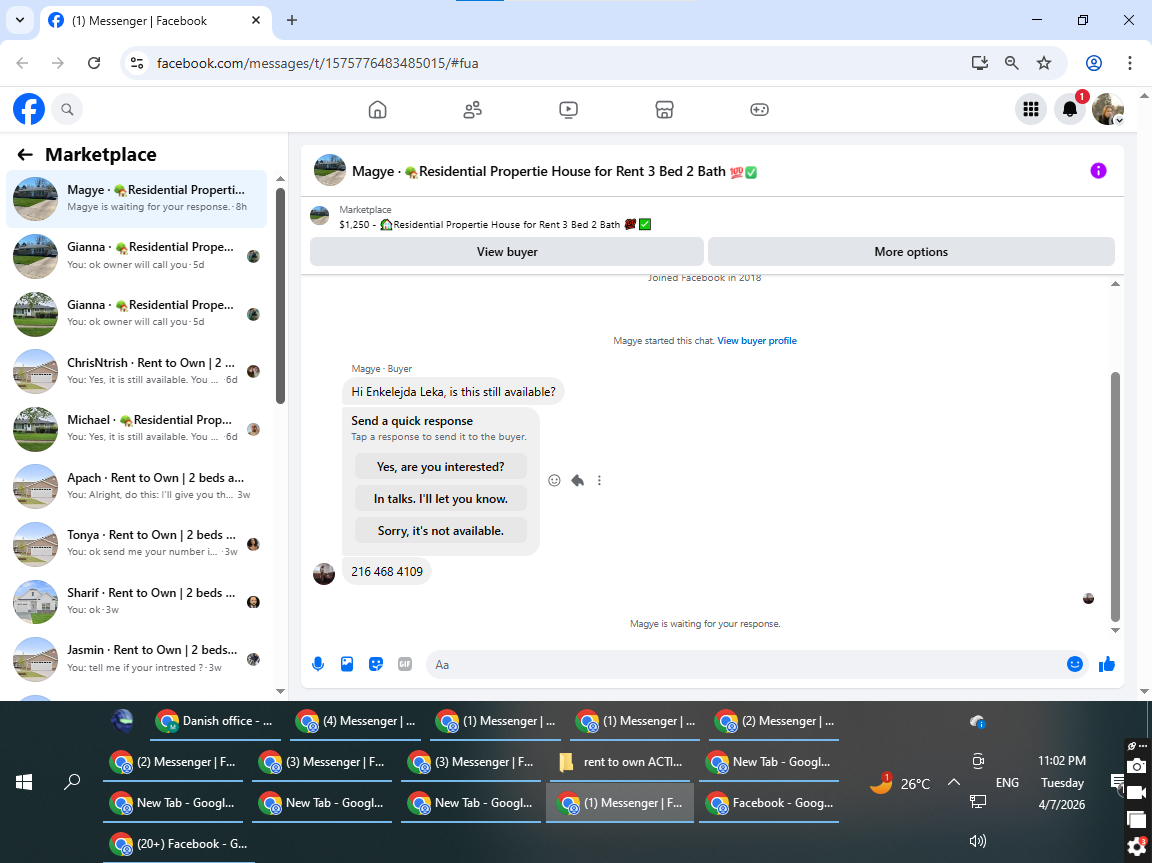Click the address bar URL

317,63
